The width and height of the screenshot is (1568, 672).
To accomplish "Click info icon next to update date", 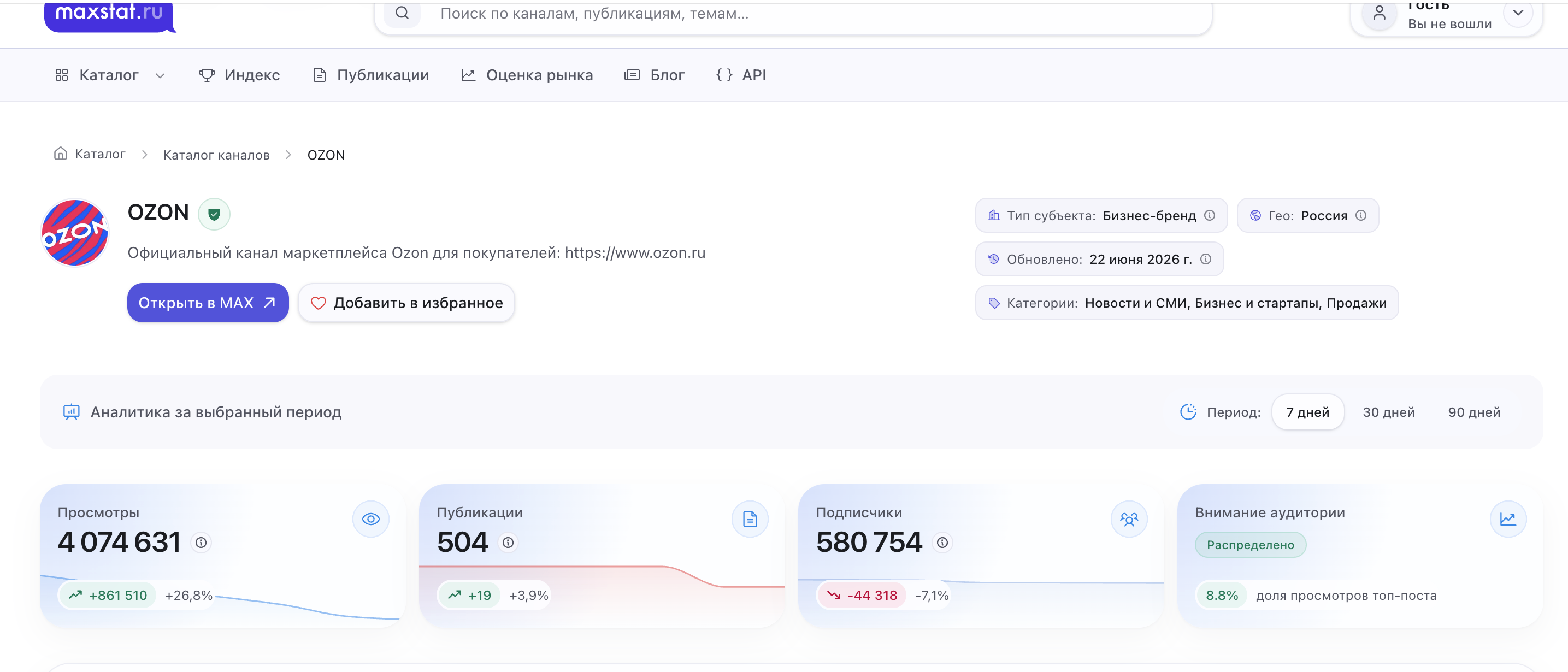I will point(1206,260).
